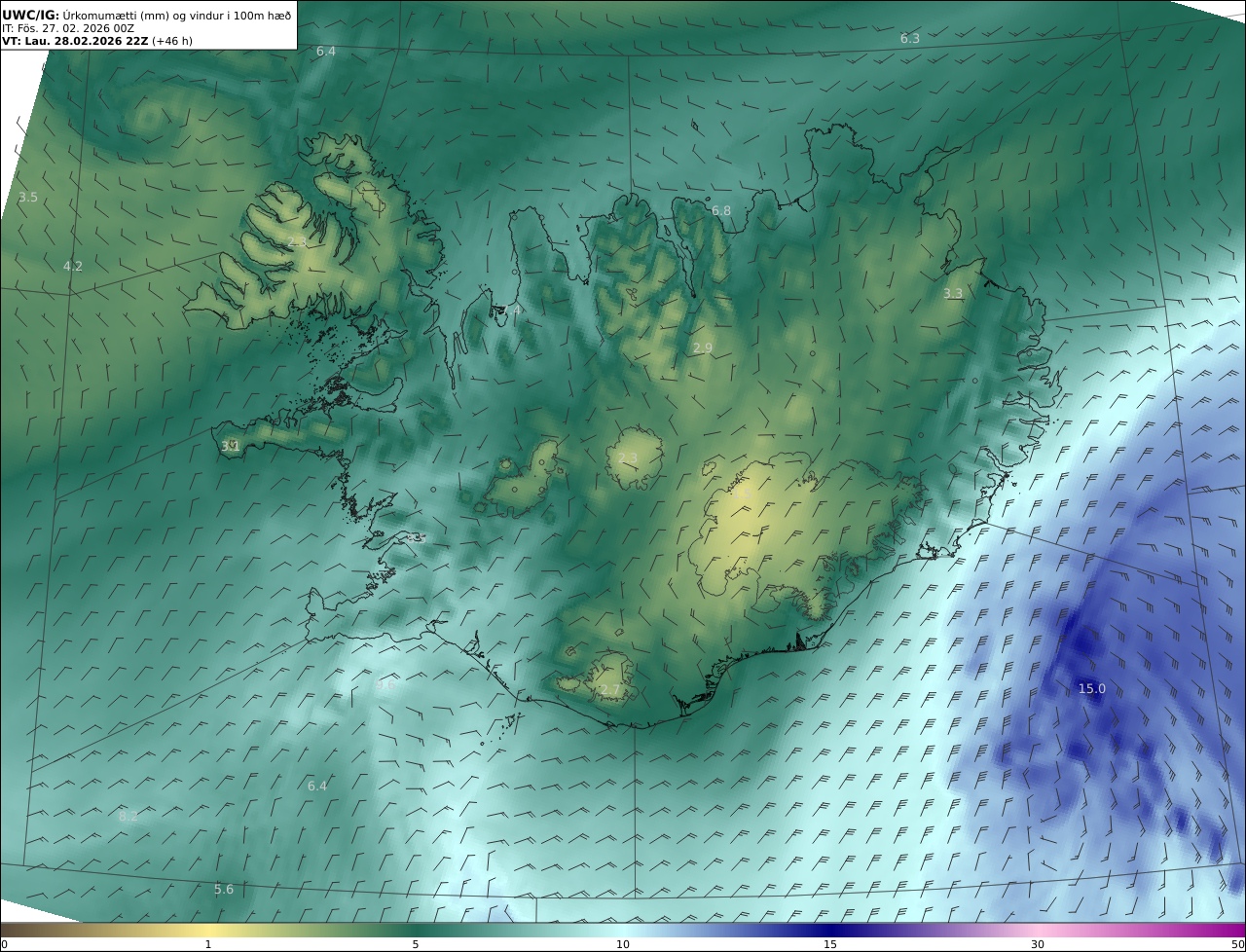Click the 1.5 label on Vatnajökull glacier

(x=742, y=494)
